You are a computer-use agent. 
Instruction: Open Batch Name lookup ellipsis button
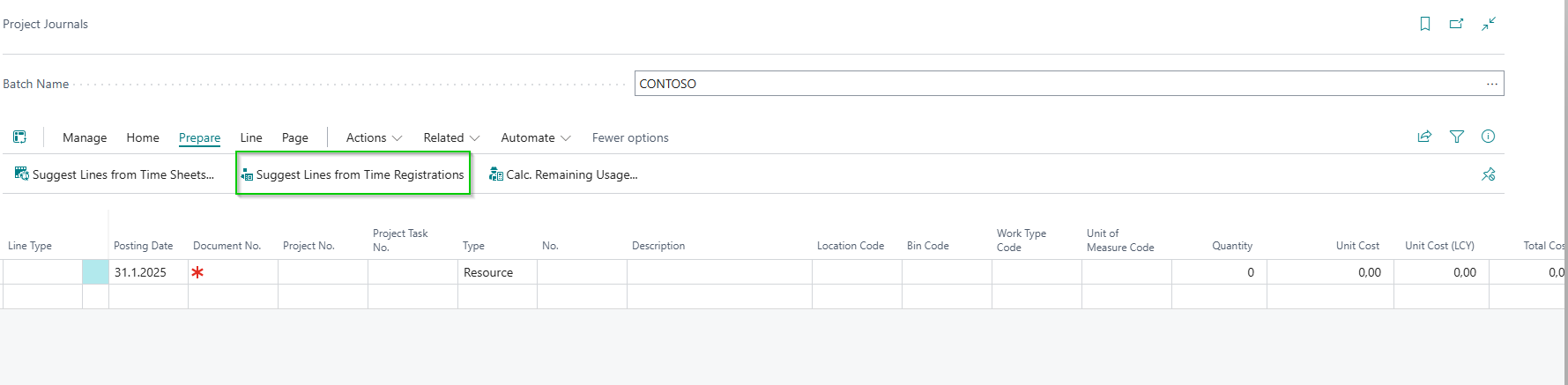[1491, 84]
